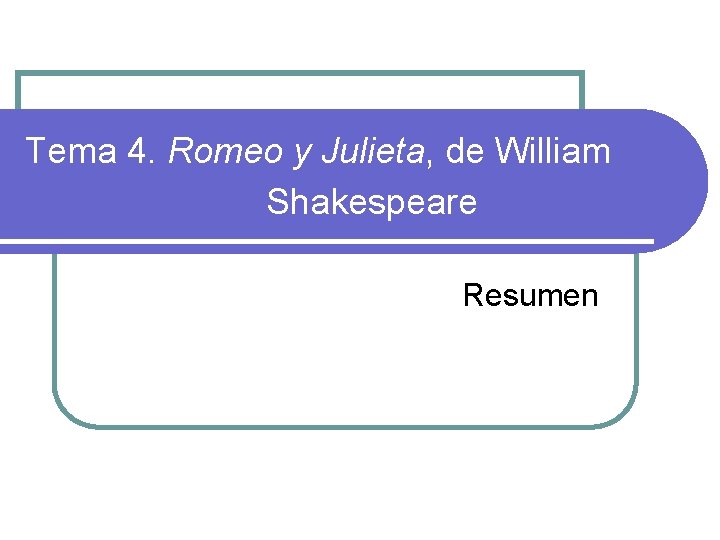Click the rounded right end of blue banner
Screen dimensions: 720x540
click(690, 180)
